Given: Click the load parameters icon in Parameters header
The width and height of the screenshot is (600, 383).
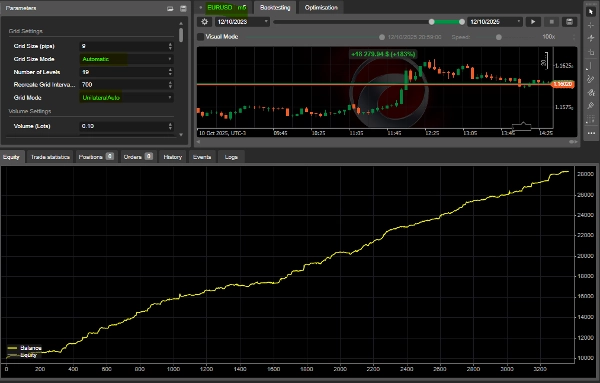Looking at the screenshot, I should click(x=170, y=8).
